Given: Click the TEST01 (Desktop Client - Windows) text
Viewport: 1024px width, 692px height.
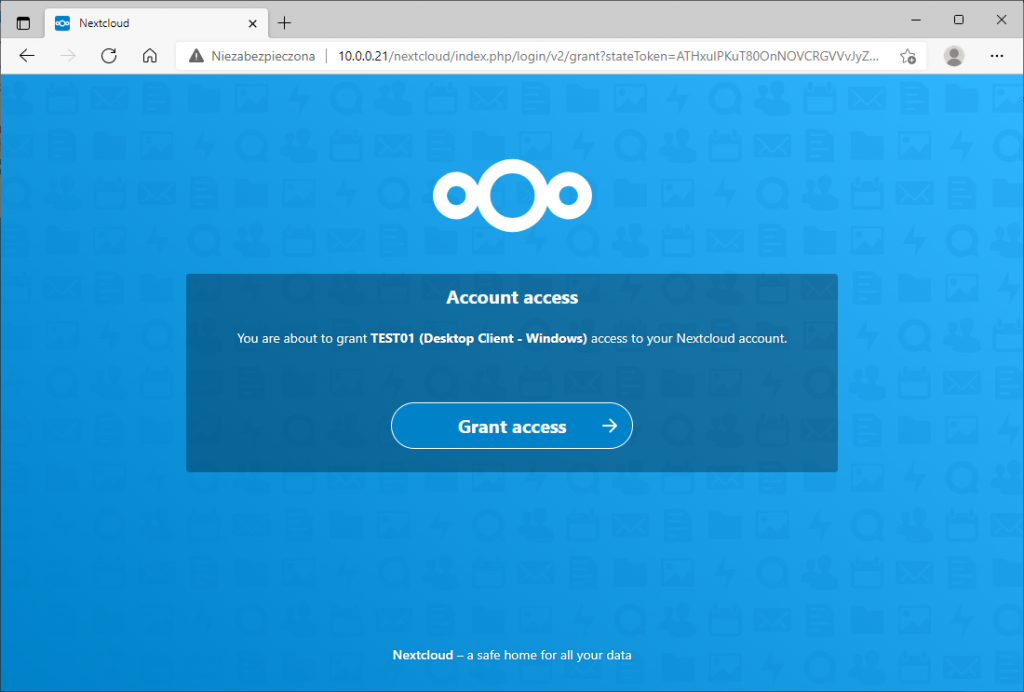Looking at the screenshot, I should tap(479, 338).
